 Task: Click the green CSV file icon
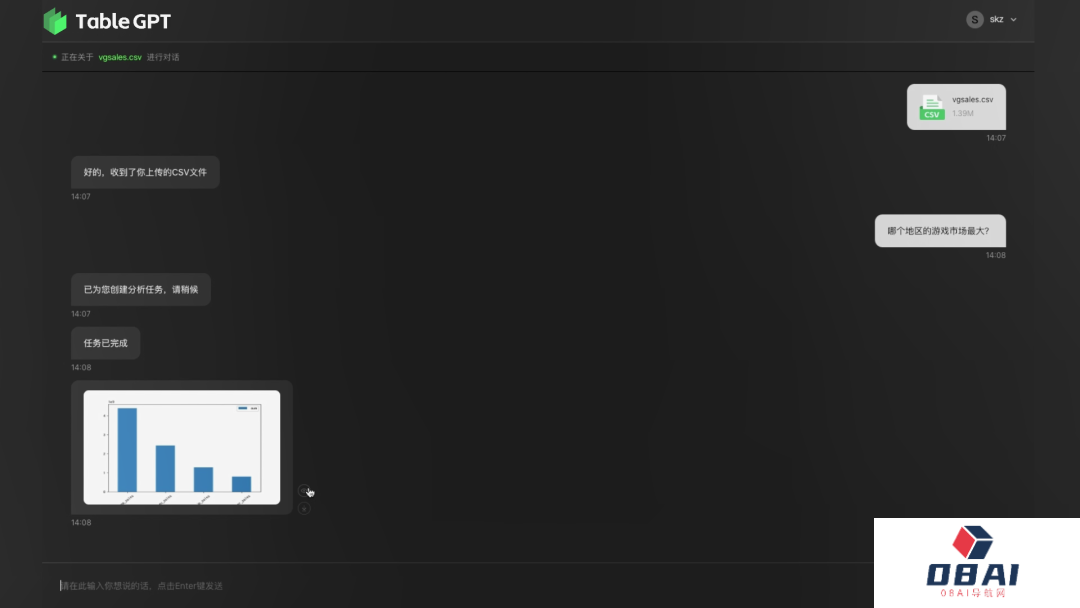932,107
